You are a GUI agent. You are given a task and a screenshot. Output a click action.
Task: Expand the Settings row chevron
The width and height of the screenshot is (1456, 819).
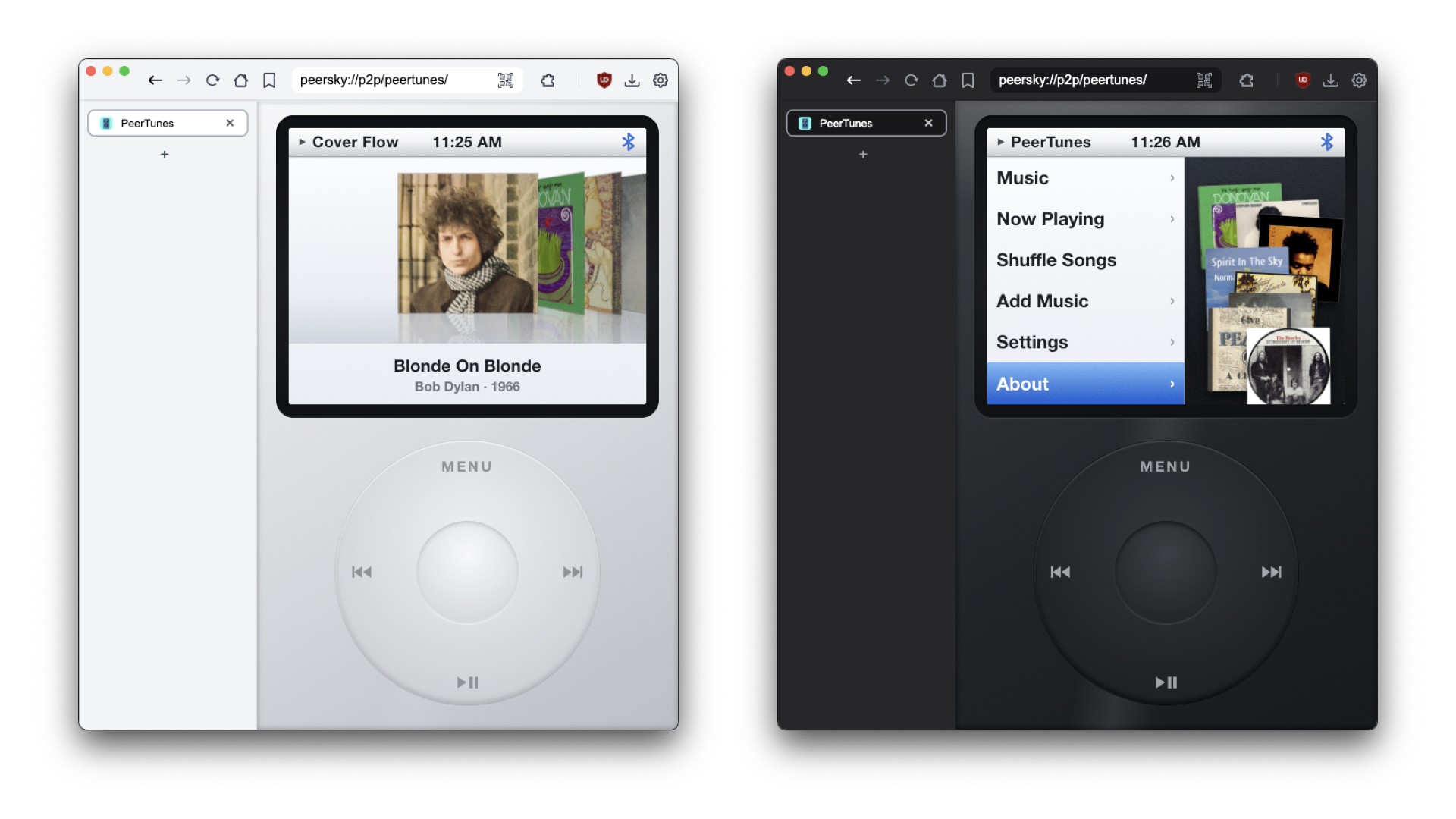[x=1172, y=342]
